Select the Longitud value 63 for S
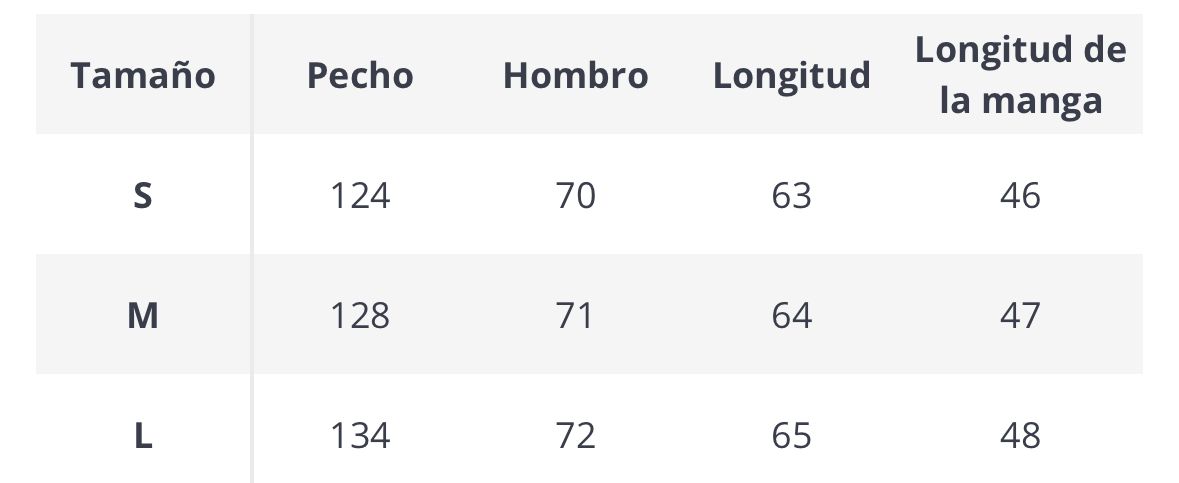 (791, 195)
